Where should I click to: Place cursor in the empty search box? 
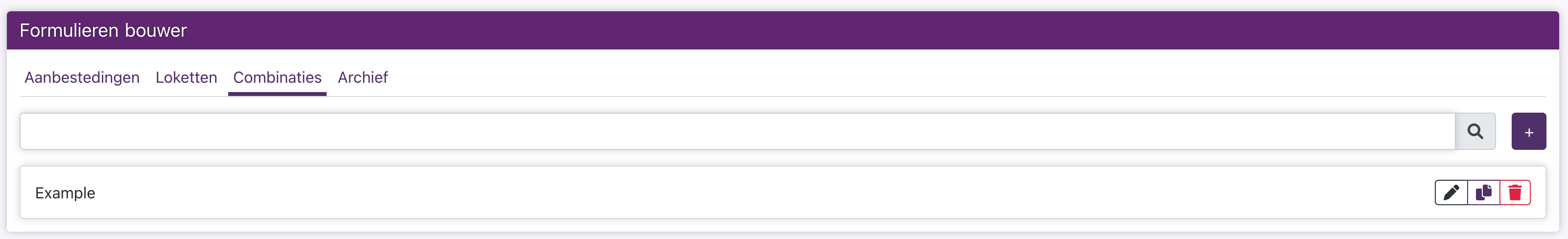(x=736, y=131)
